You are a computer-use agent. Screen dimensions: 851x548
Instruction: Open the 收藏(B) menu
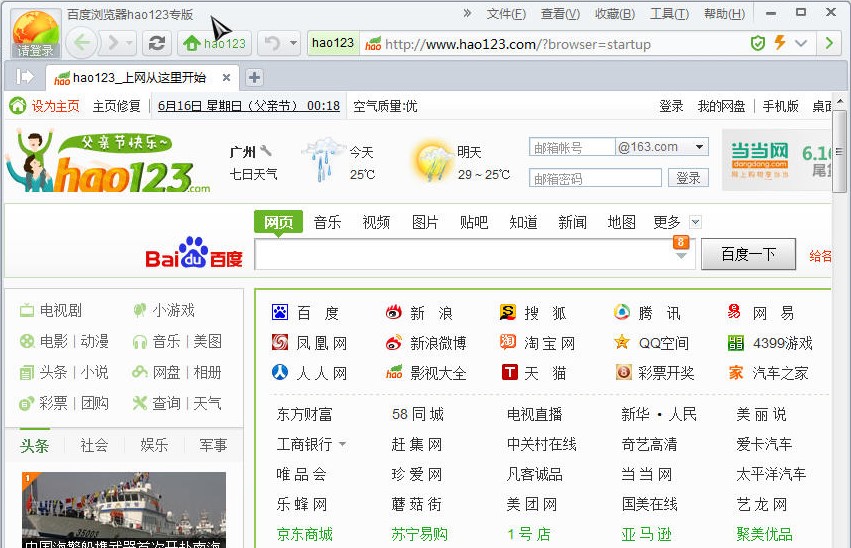click(x=614, y=14)
